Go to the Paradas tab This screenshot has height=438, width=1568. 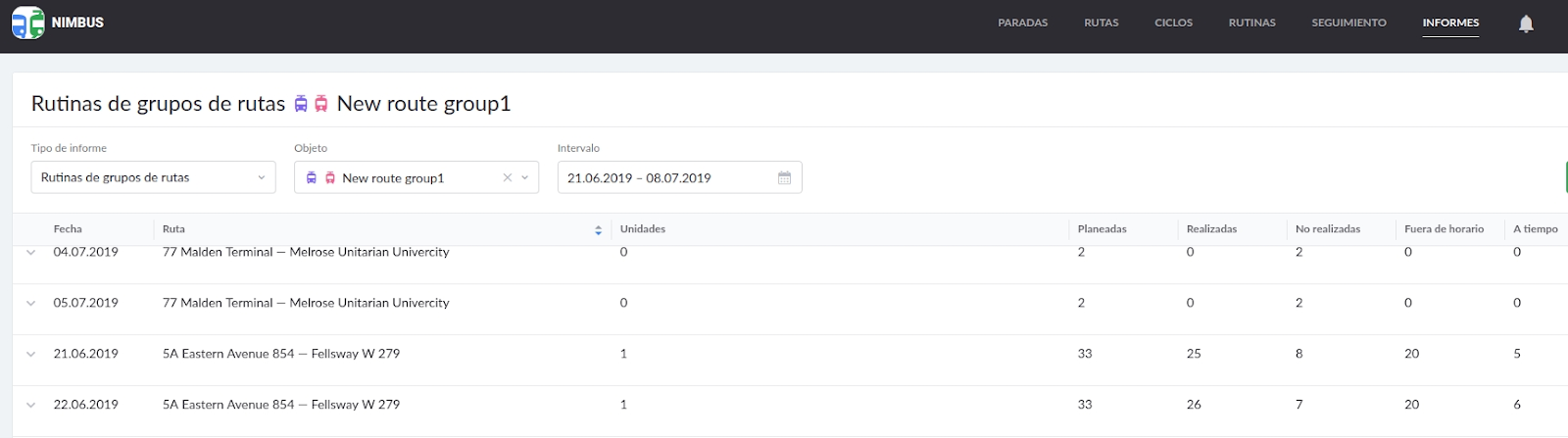pos(1022,23)
